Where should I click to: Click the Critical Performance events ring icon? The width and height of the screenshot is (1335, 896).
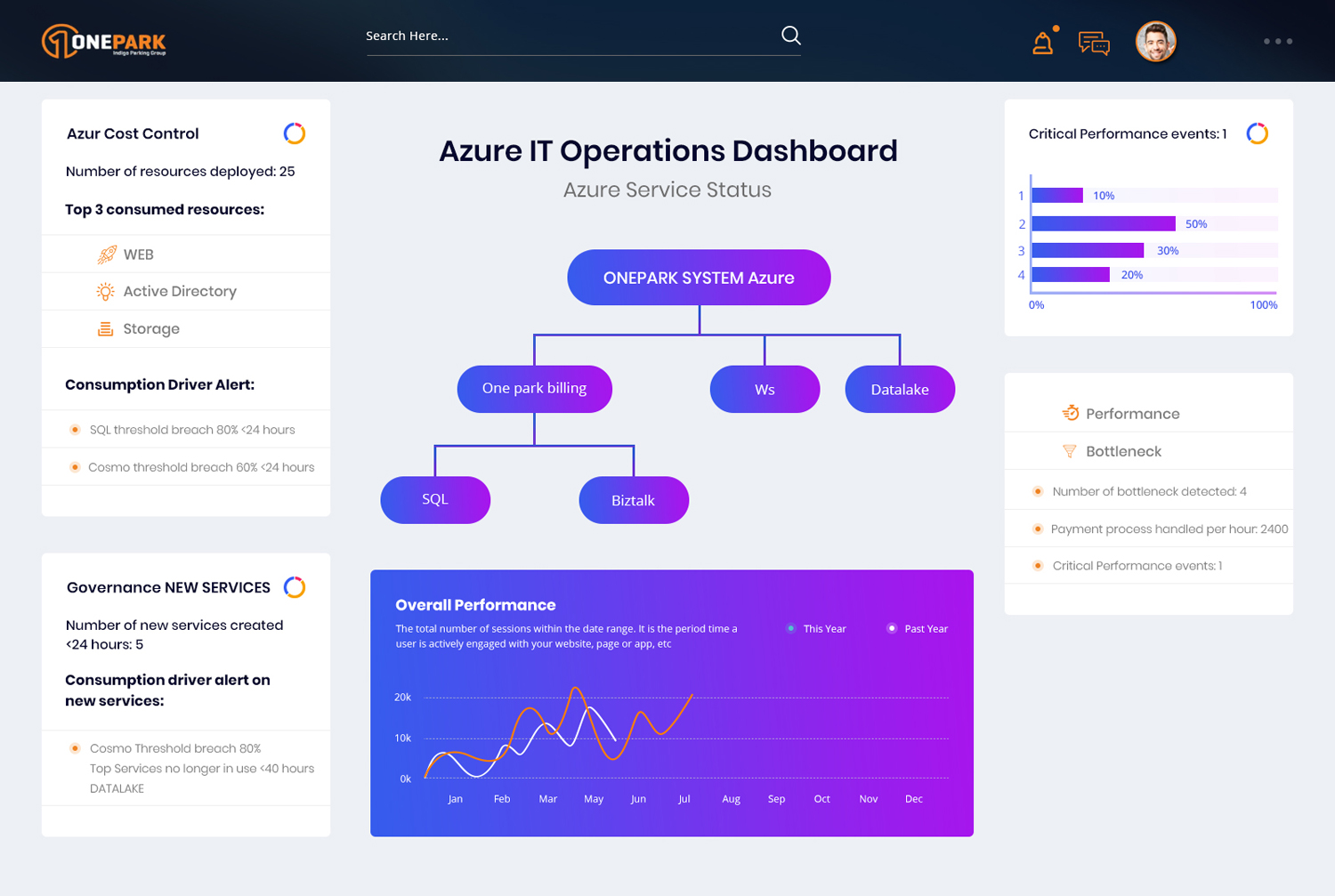(x=1257, y=133)
